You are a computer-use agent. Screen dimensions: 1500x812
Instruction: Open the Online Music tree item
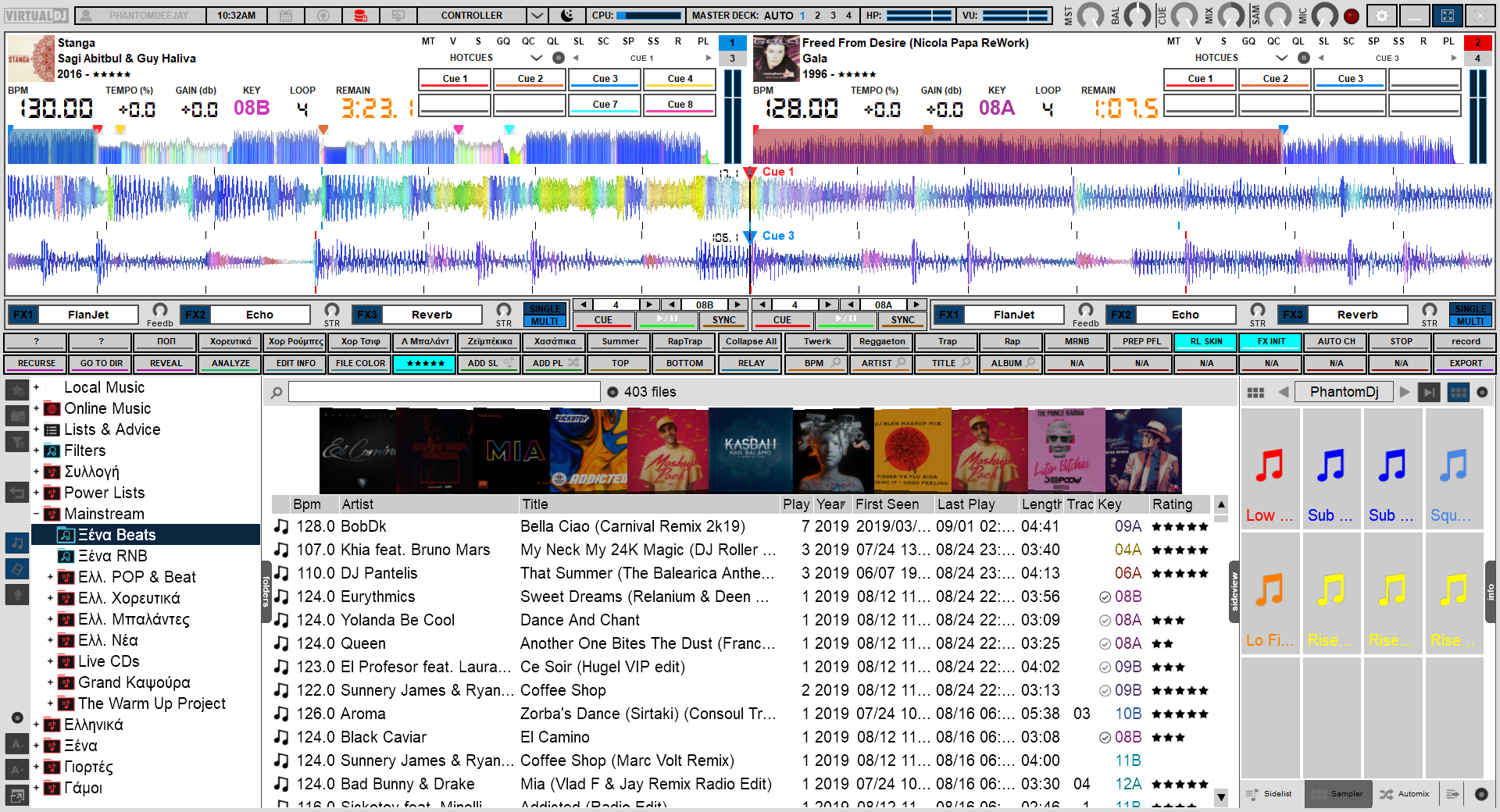tap(107, 408)
